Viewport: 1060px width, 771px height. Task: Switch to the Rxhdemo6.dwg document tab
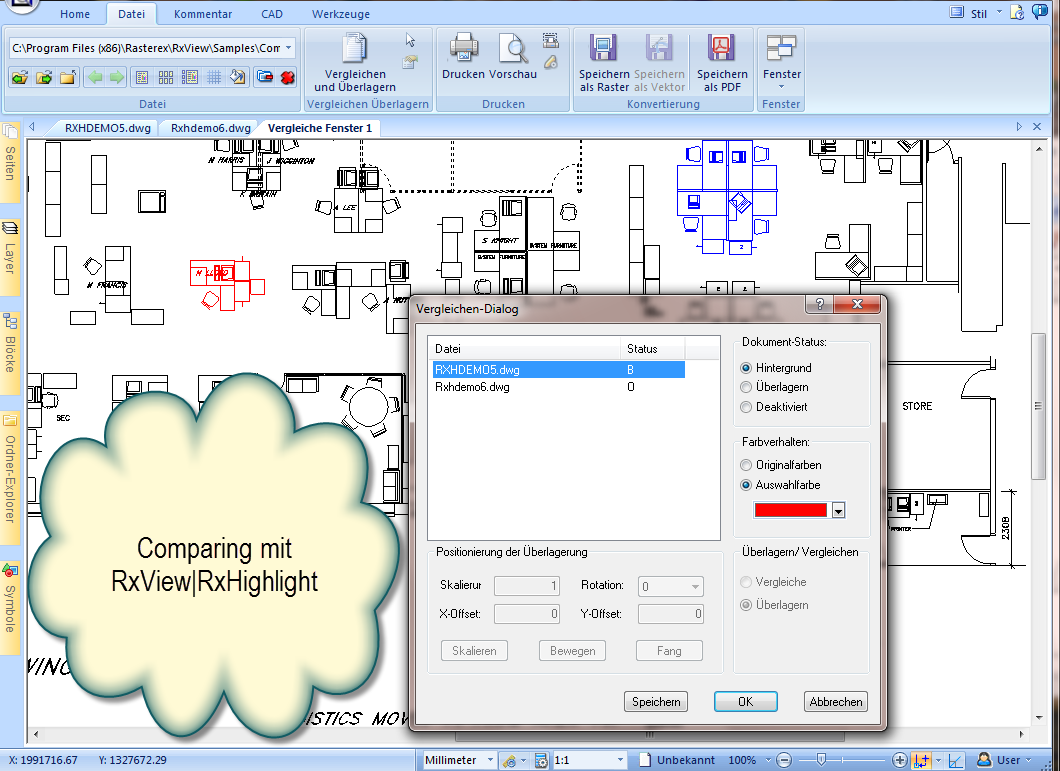210,128
